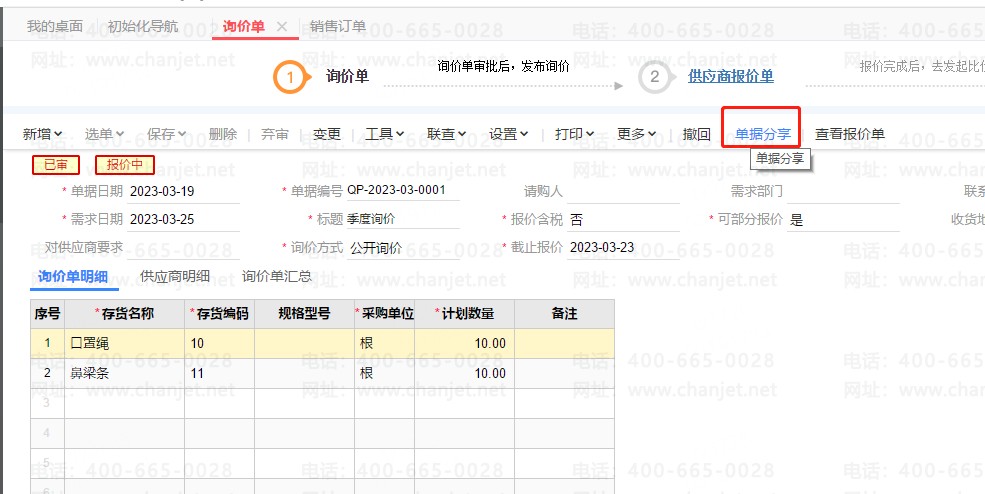Click 存货编码 cell with value 11

219,373
